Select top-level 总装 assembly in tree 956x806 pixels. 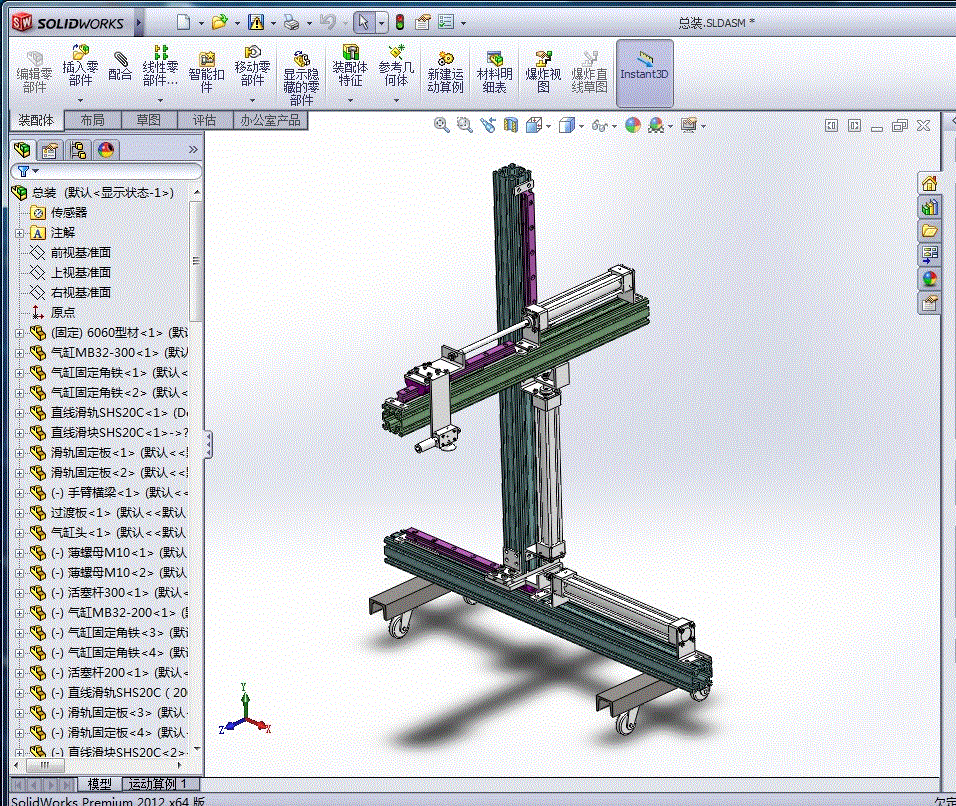coord(102,193)
